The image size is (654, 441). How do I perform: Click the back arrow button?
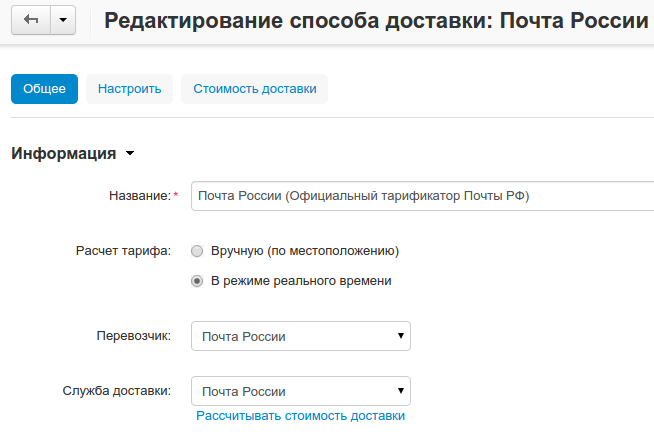pyautogui.click(x=30, y=21)
